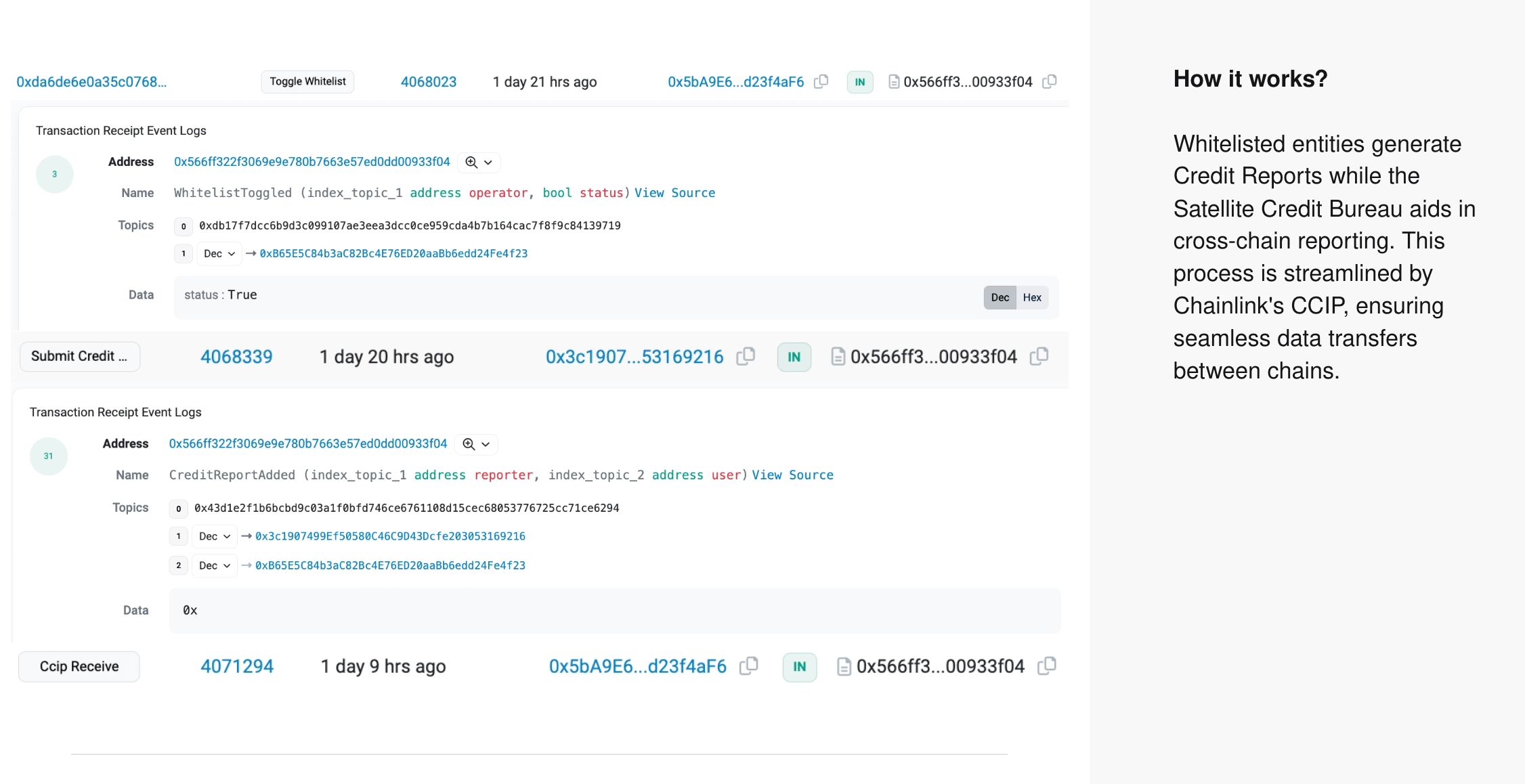Open reporter address 0x3c1907499Ef50580...
Viewport: 1525px width, 784px height.
click(390, 536)
